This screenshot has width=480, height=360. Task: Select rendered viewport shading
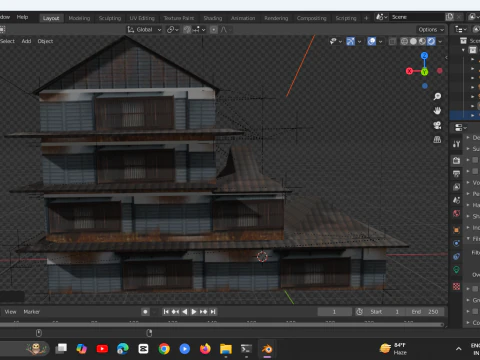click(431, 41)
